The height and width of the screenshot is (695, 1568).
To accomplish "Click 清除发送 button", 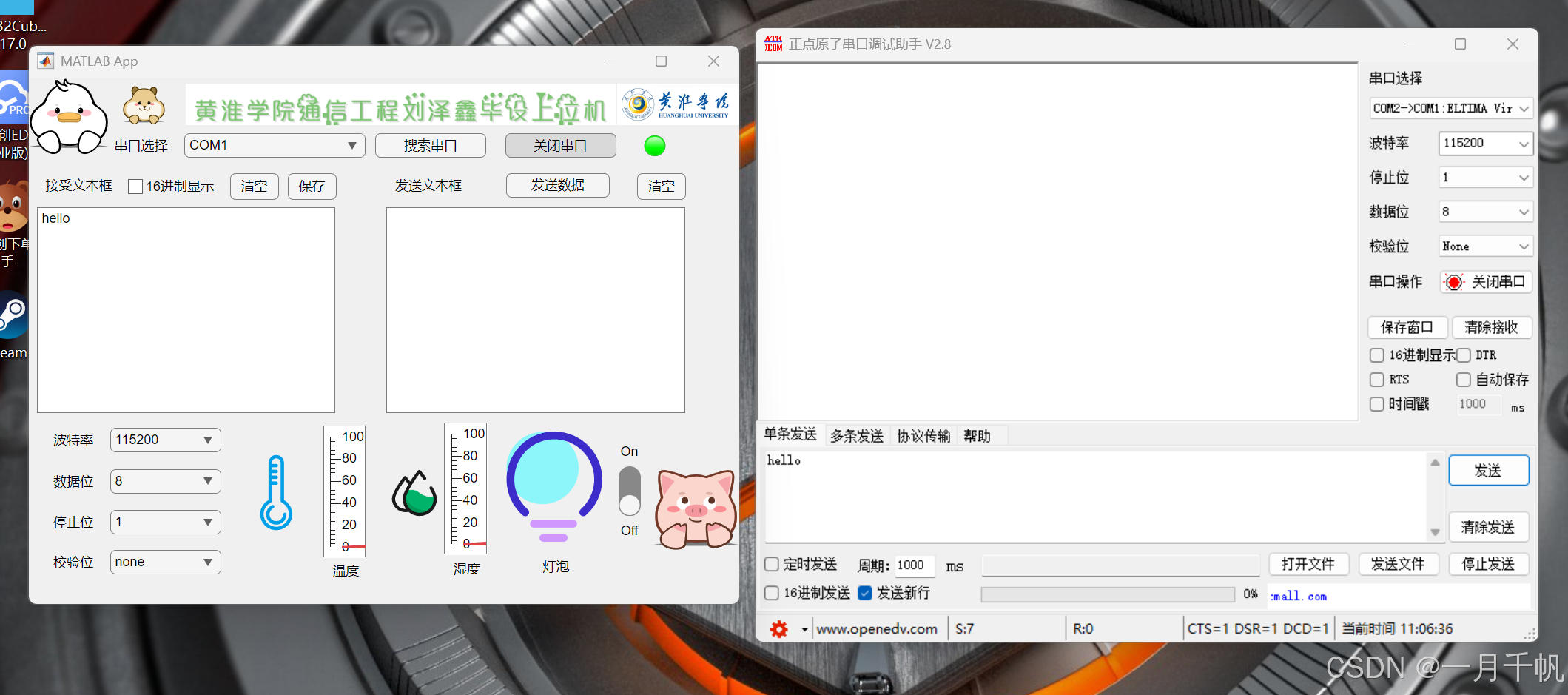I will point(1489,527).
